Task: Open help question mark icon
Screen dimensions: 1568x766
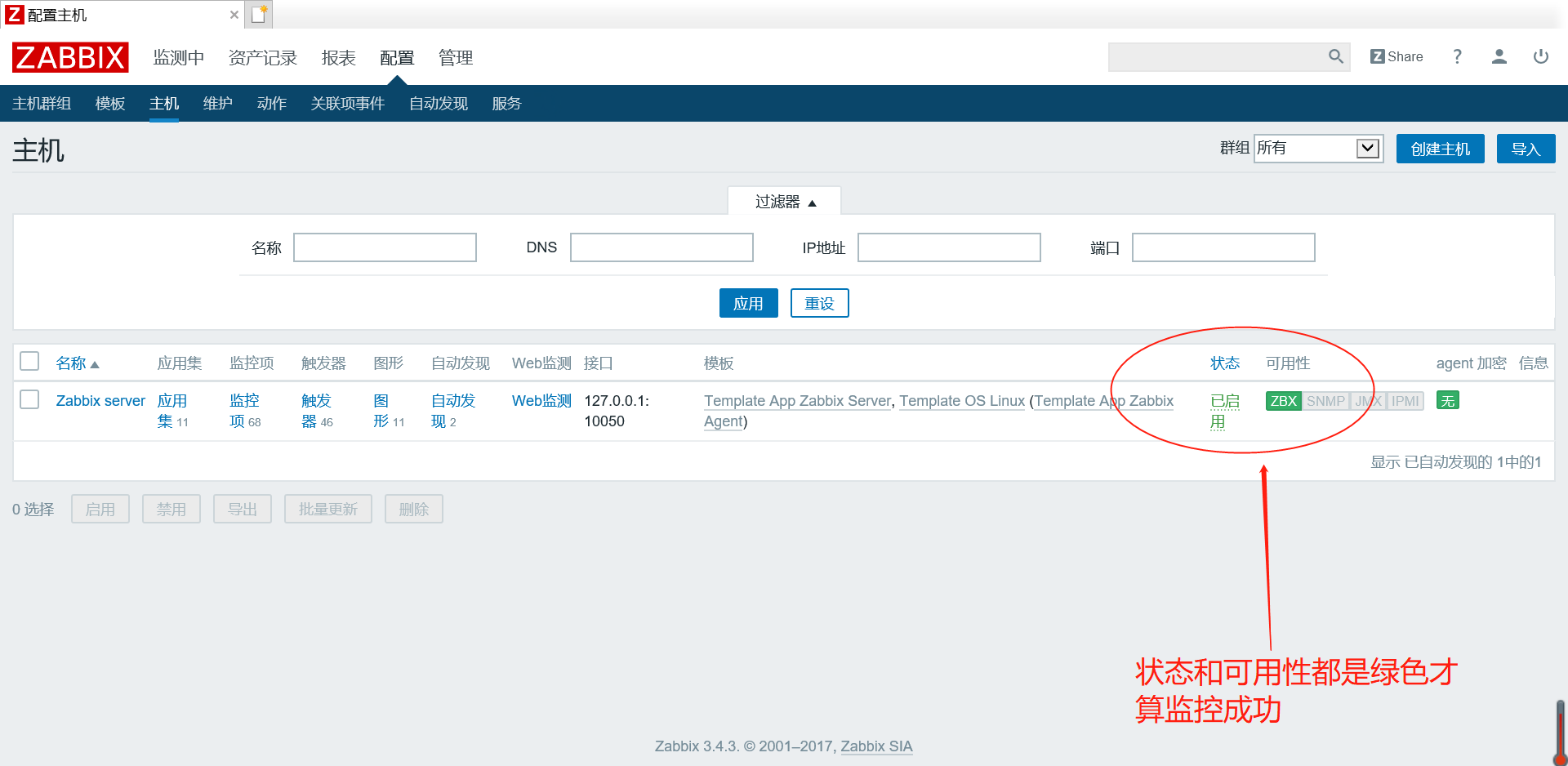Action: click(1457, 56)
